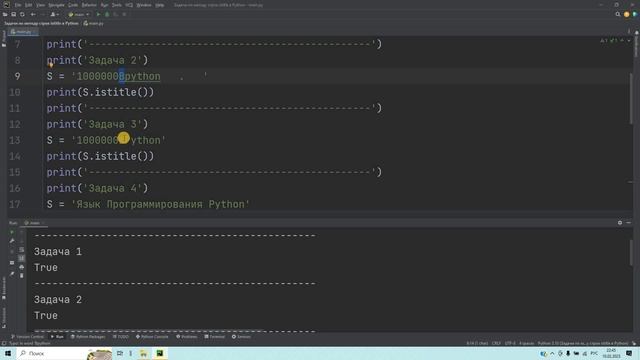Open the CRLF line separator selector

click(x=496, y=343)
